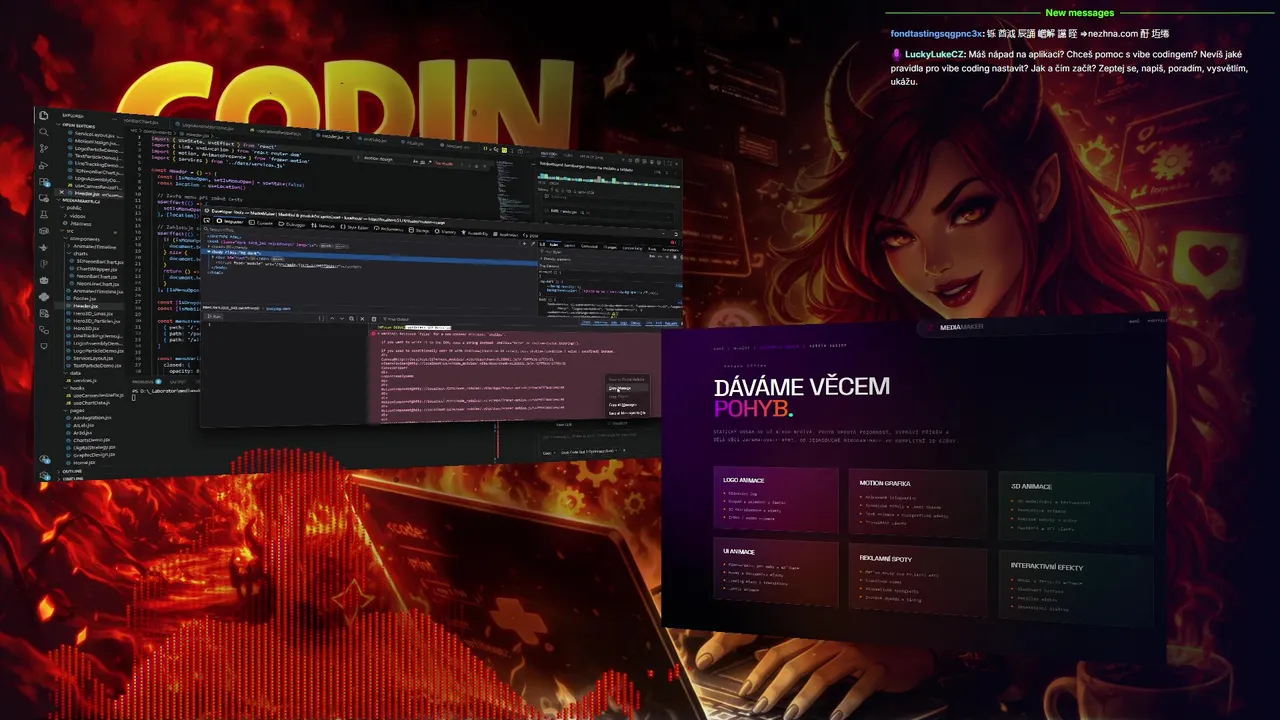The height and width of the screenshot is (720, 1280).
Task: Collapse the hooks folder
Action: [x=76, y=388]
